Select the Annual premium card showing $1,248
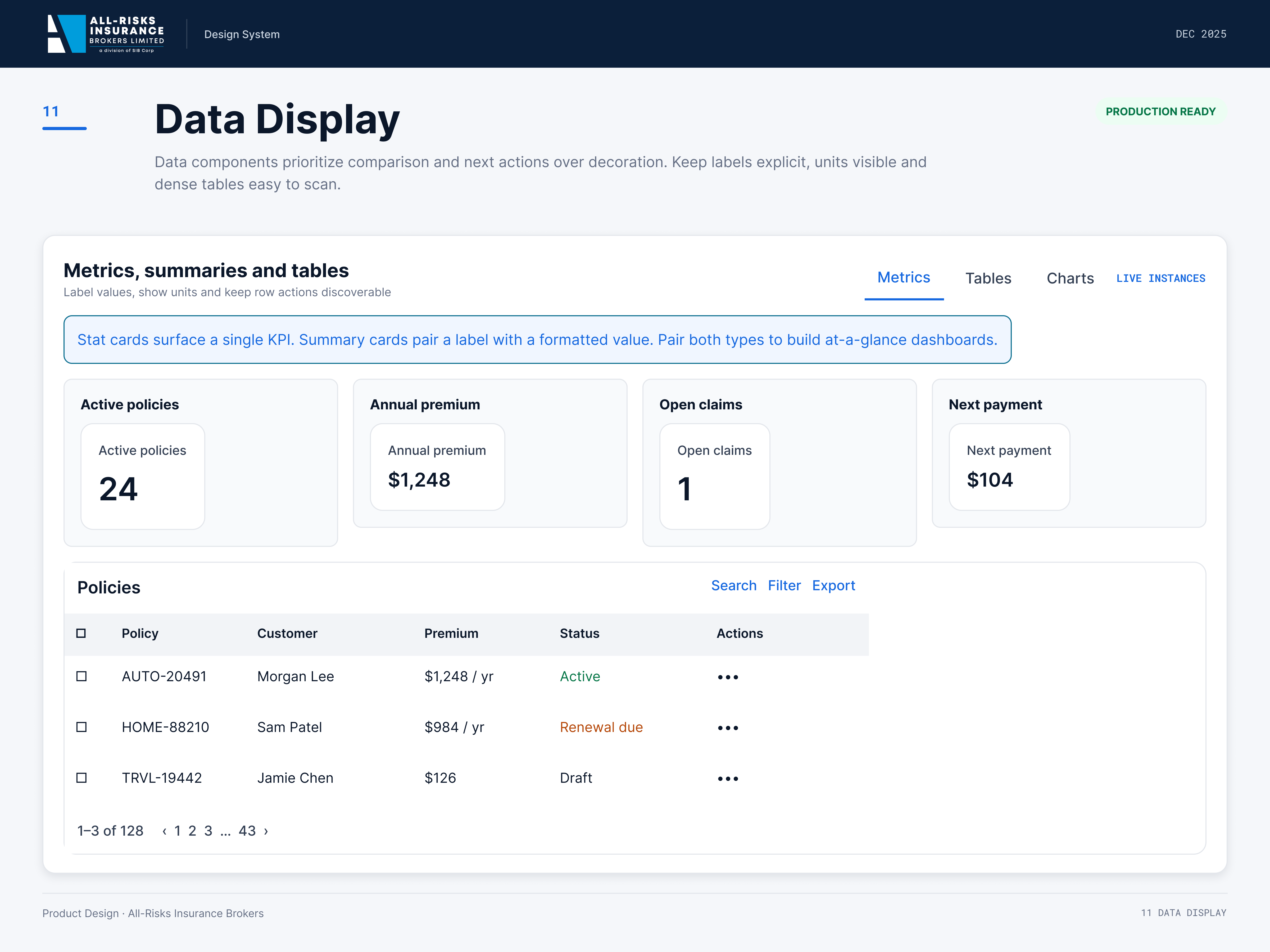 click(438, 466)
